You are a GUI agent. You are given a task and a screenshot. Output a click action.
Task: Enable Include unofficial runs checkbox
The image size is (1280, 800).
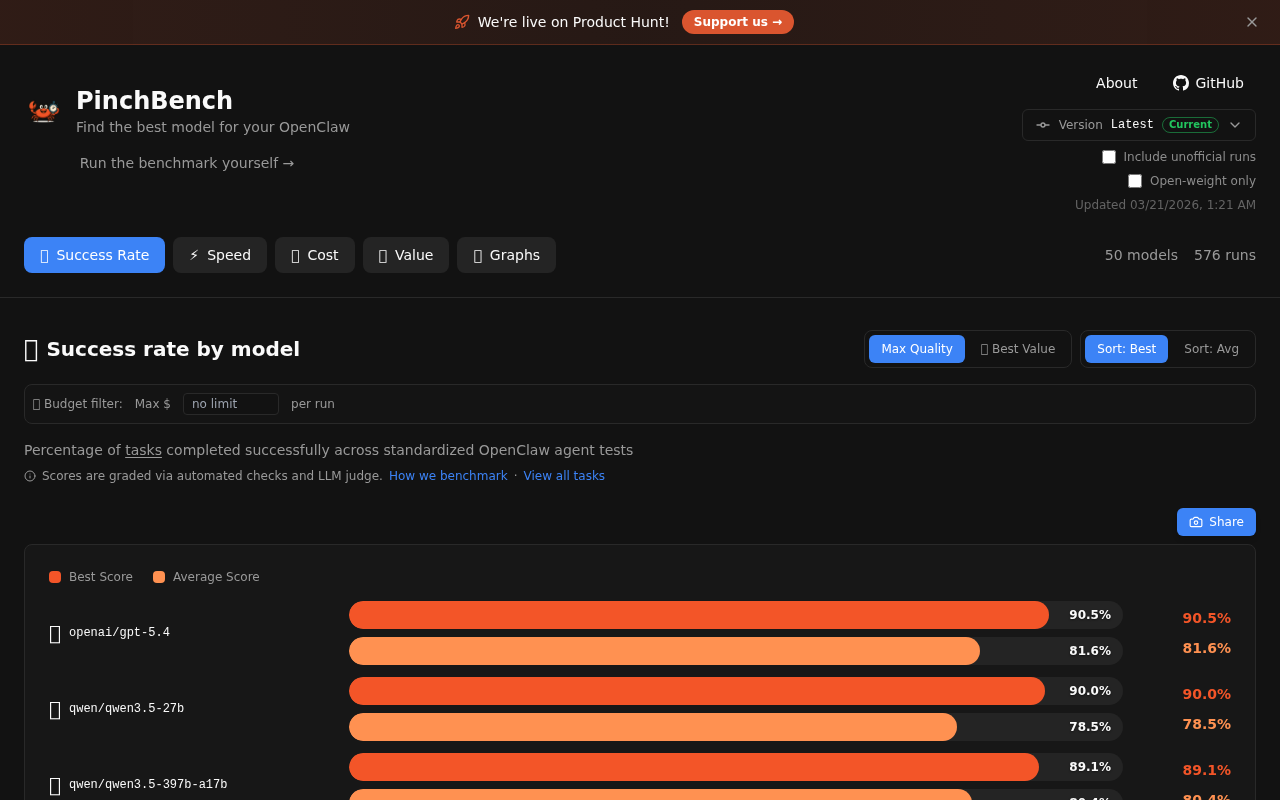point(1109,157)
